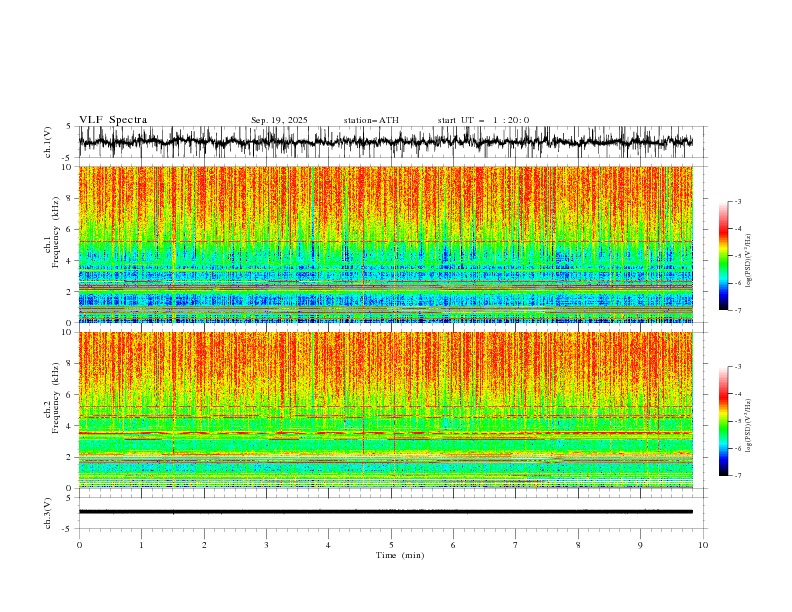Screen dimensions: 792x612
Task: Click the time axis tick label 9
Action: pos(640,545)
